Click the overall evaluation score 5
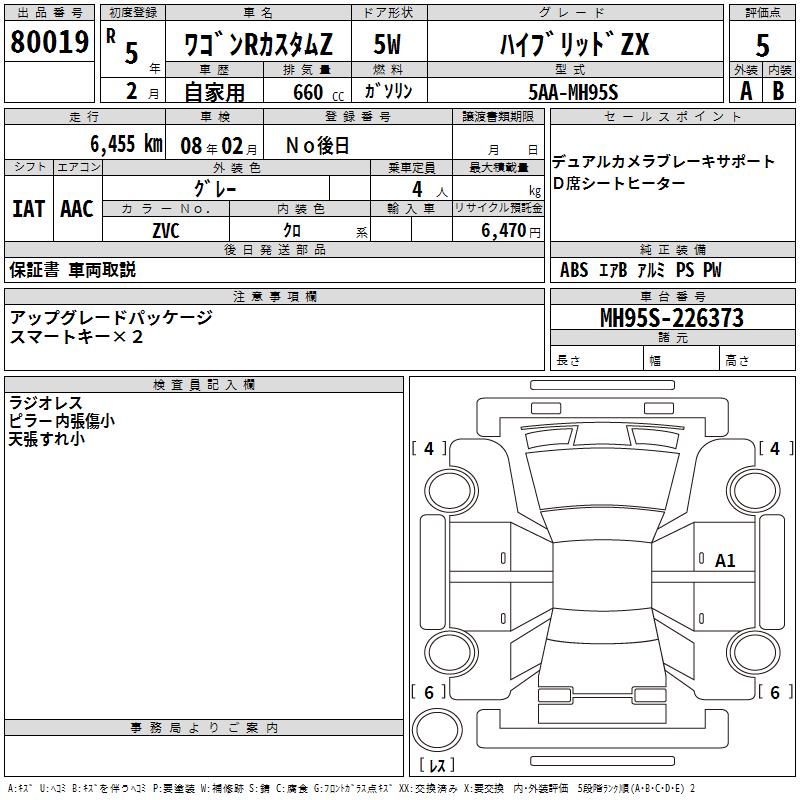 tap(762, 45)
